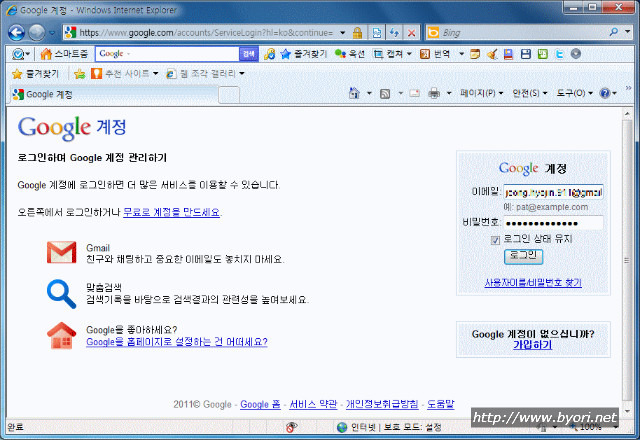This screenshot has height=440, width=640.
Task: Click the address bar URL
Action: click(x=206, y=33)
